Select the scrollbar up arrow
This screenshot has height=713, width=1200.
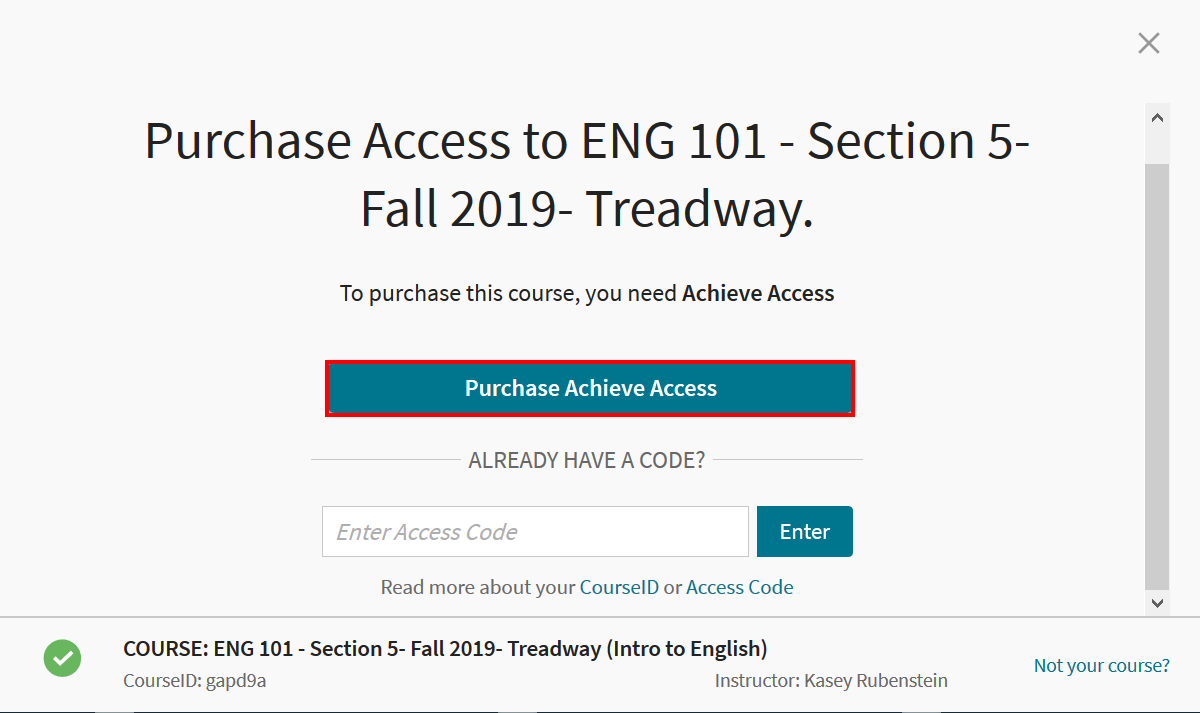tap(1156, 116)
